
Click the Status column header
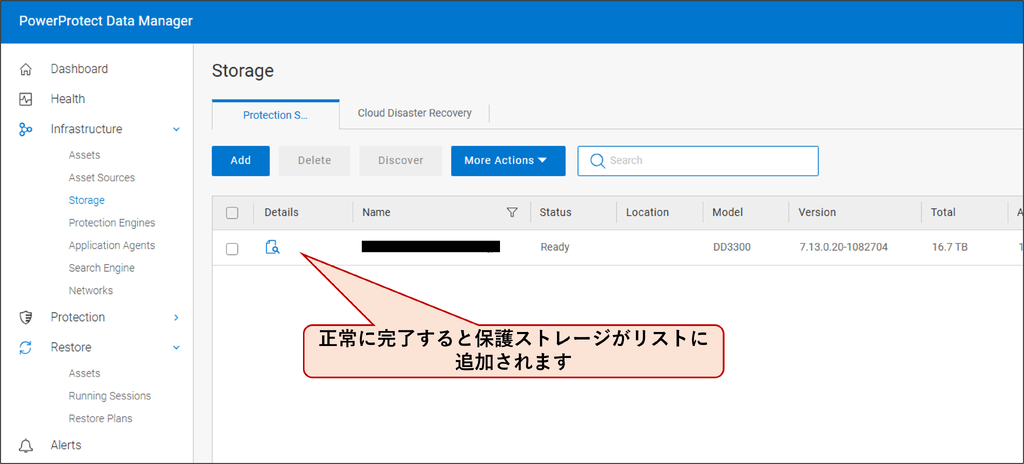pyautogui.click(x=556, y=212)
